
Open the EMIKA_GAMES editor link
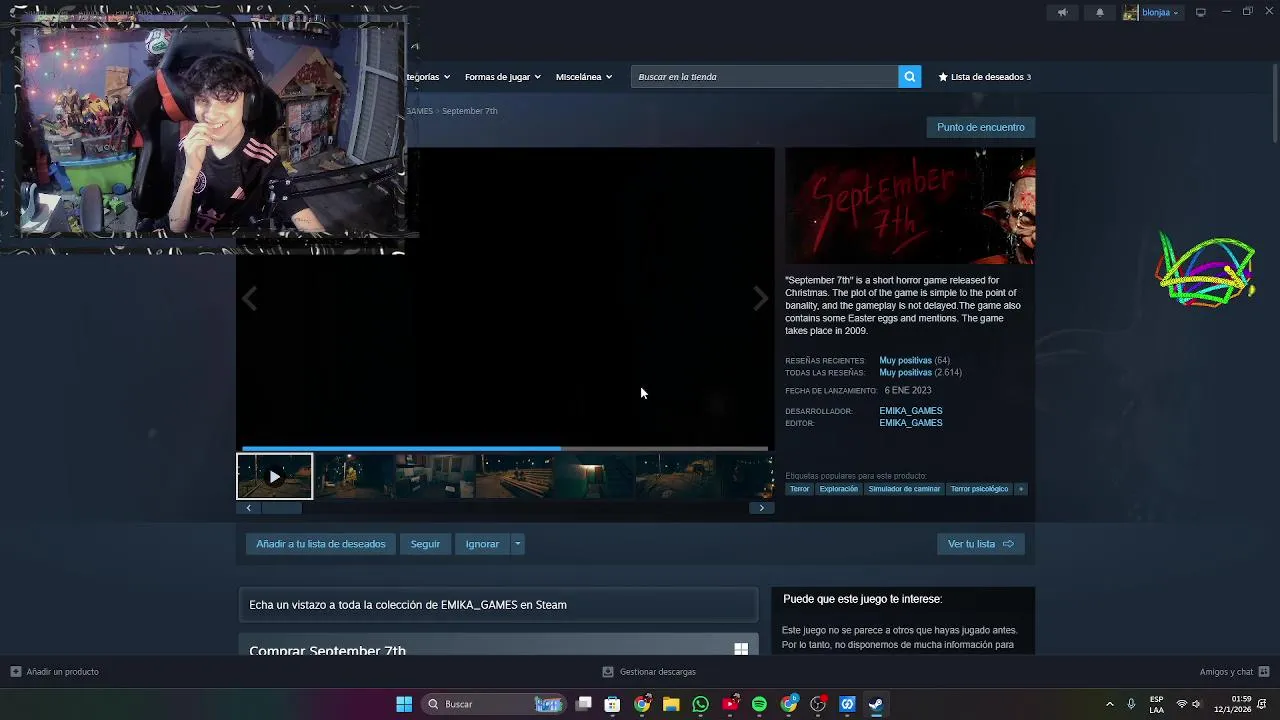[910, 423]
